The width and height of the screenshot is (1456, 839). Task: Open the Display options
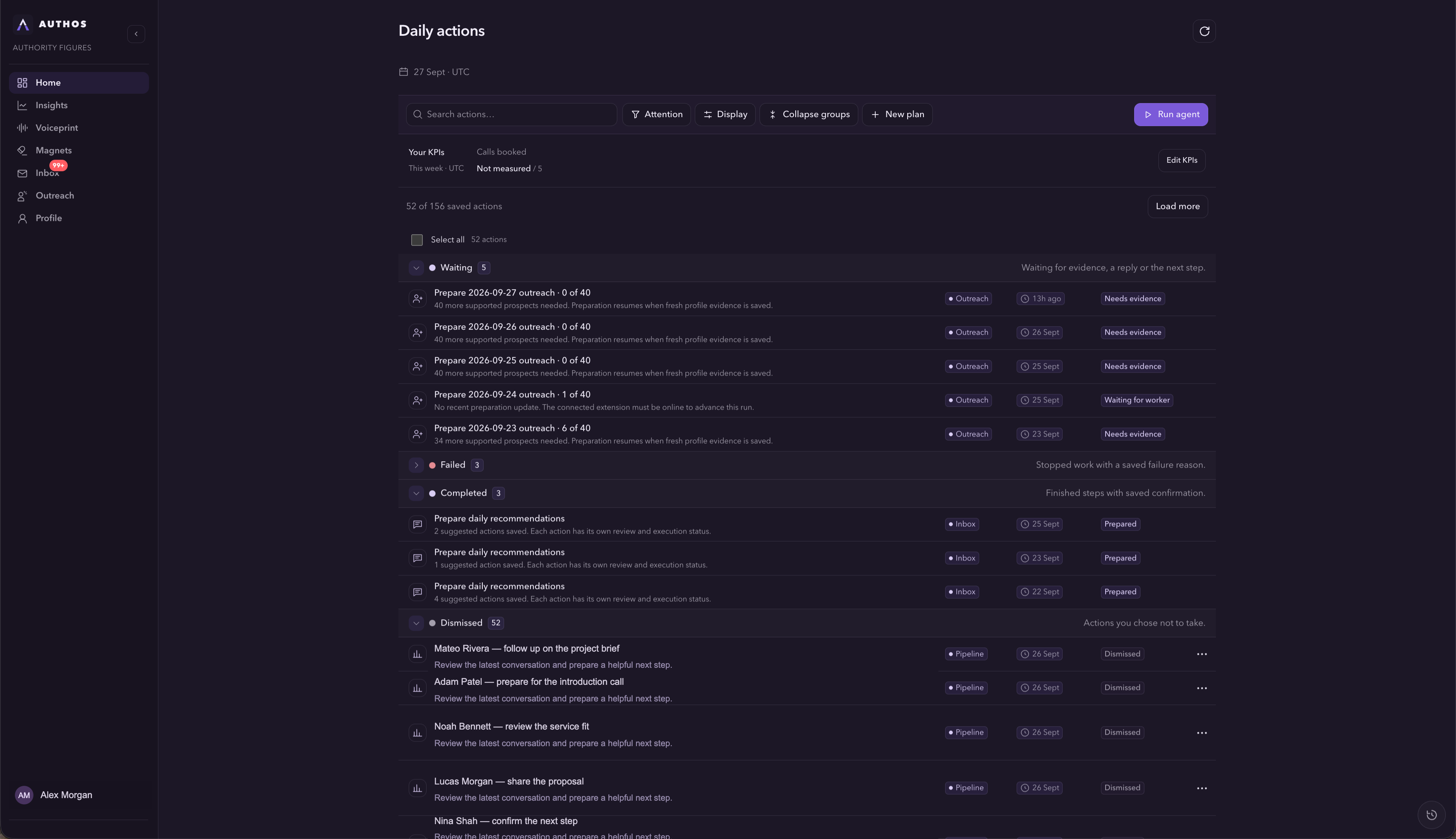coord(725,115)
